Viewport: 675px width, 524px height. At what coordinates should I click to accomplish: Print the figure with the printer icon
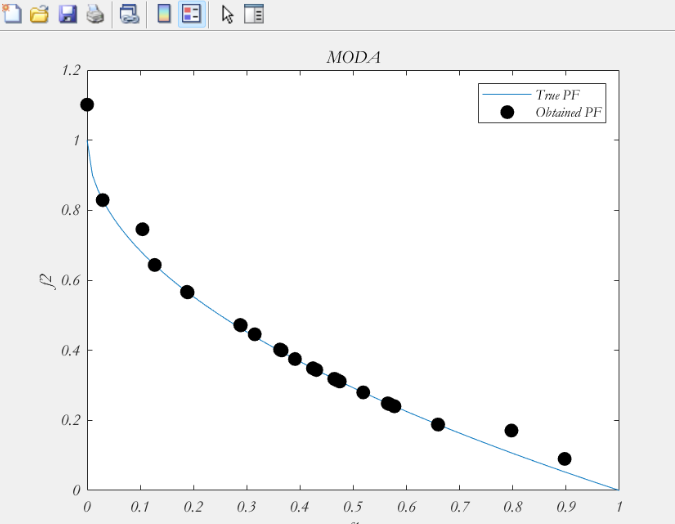point(95,14)
